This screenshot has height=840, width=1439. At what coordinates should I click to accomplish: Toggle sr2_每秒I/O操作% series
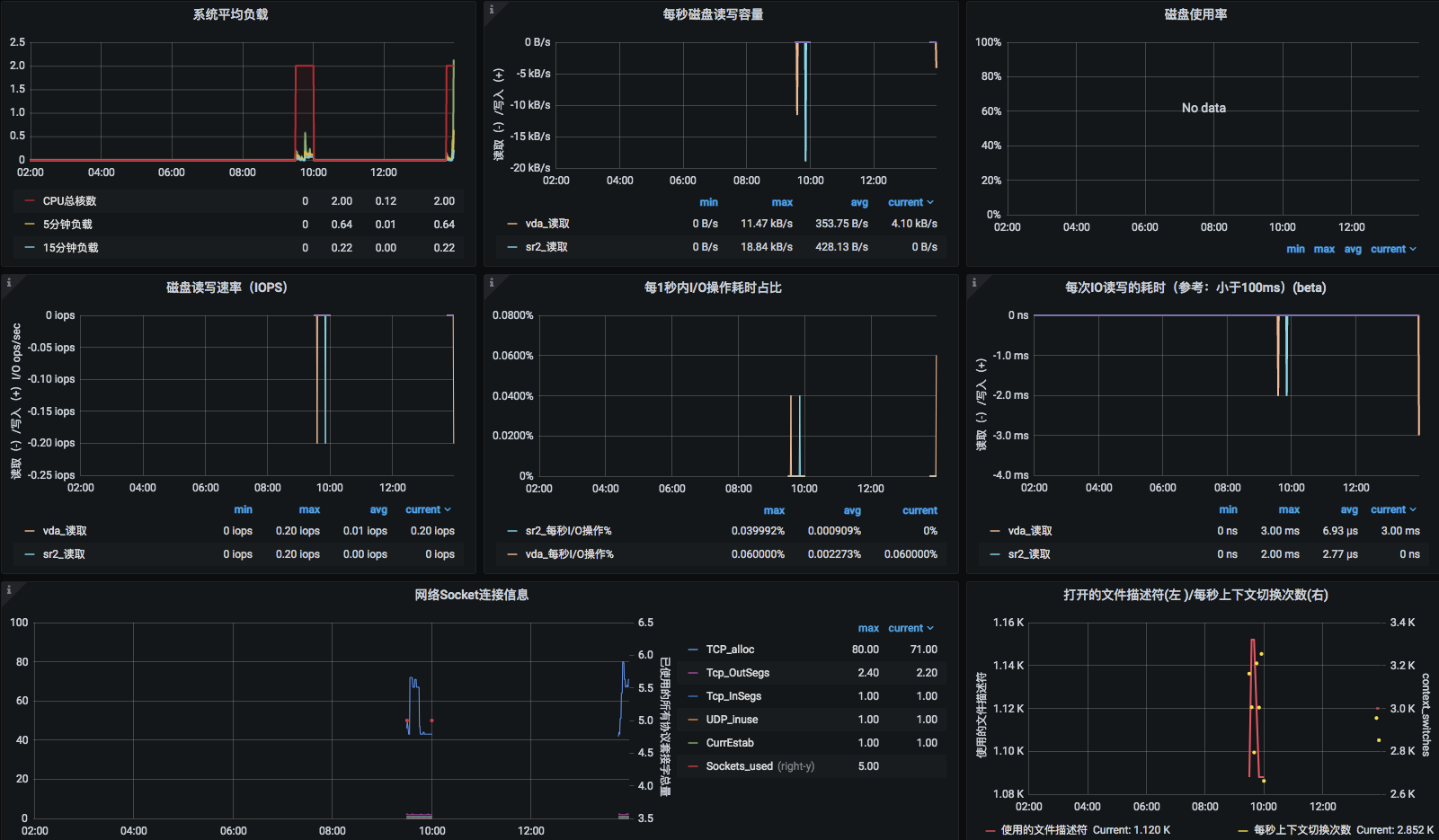point(568,531)
